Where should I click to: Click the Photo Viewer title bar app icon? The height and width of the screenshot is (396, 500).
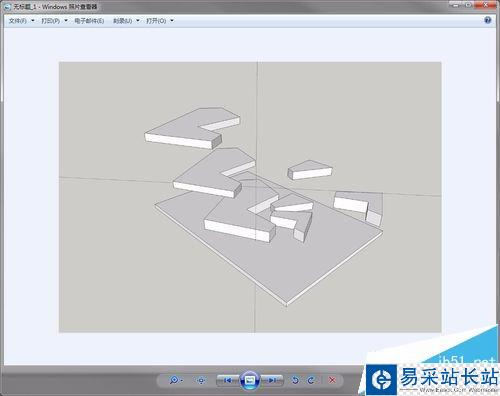[x=8, y=7]
